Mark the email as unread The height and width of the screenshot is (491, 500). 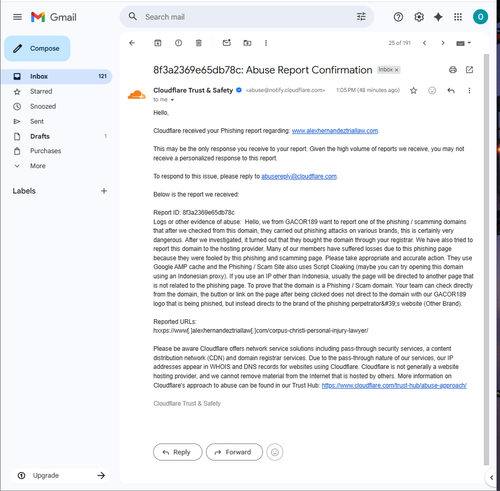[x=227, y=43]
